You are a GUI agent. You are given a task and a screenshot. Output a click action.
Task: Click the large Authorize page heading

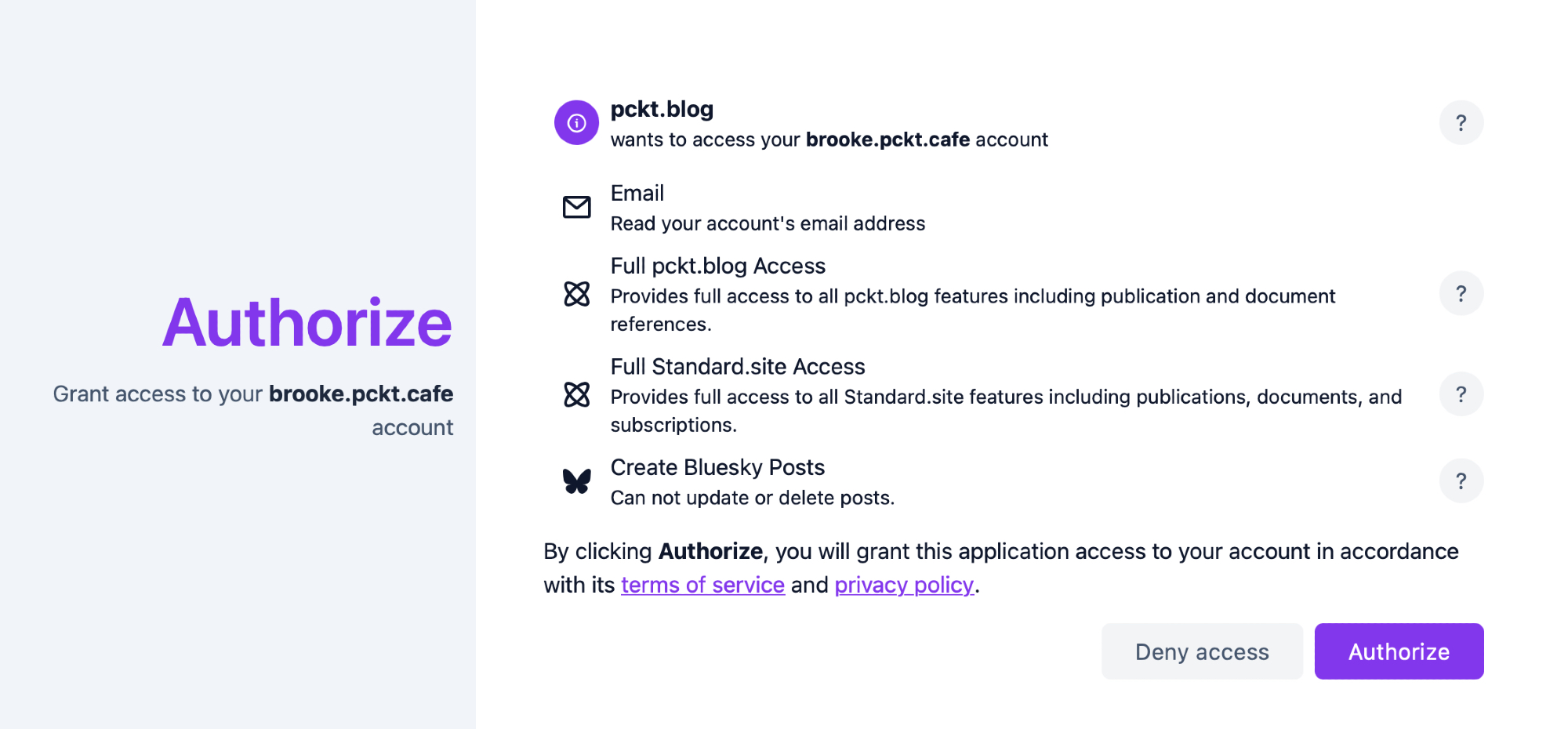(307, 322)
